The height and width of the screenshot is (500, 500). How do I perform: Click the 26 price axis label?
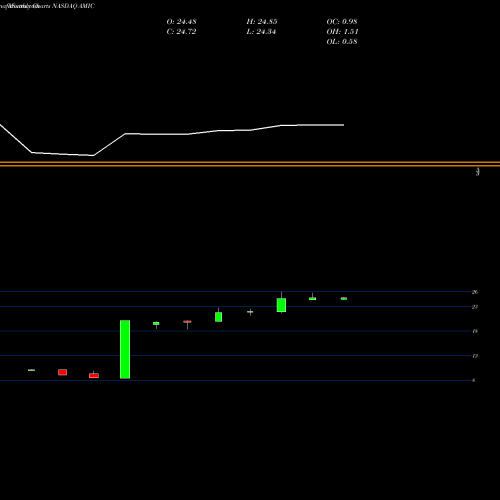[475, 292]
